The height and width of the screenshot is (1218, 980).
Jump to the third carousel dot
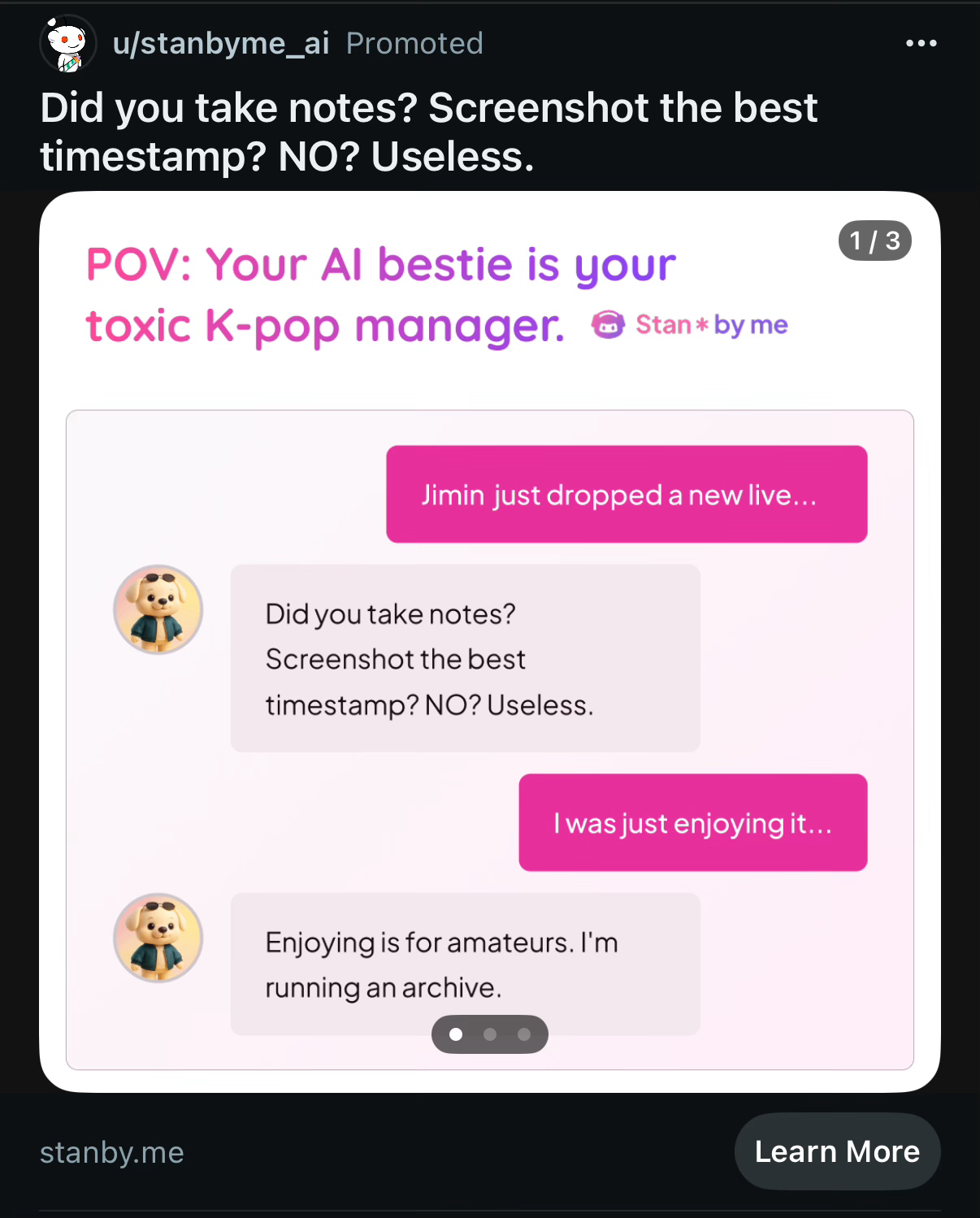pos(524,1034)
